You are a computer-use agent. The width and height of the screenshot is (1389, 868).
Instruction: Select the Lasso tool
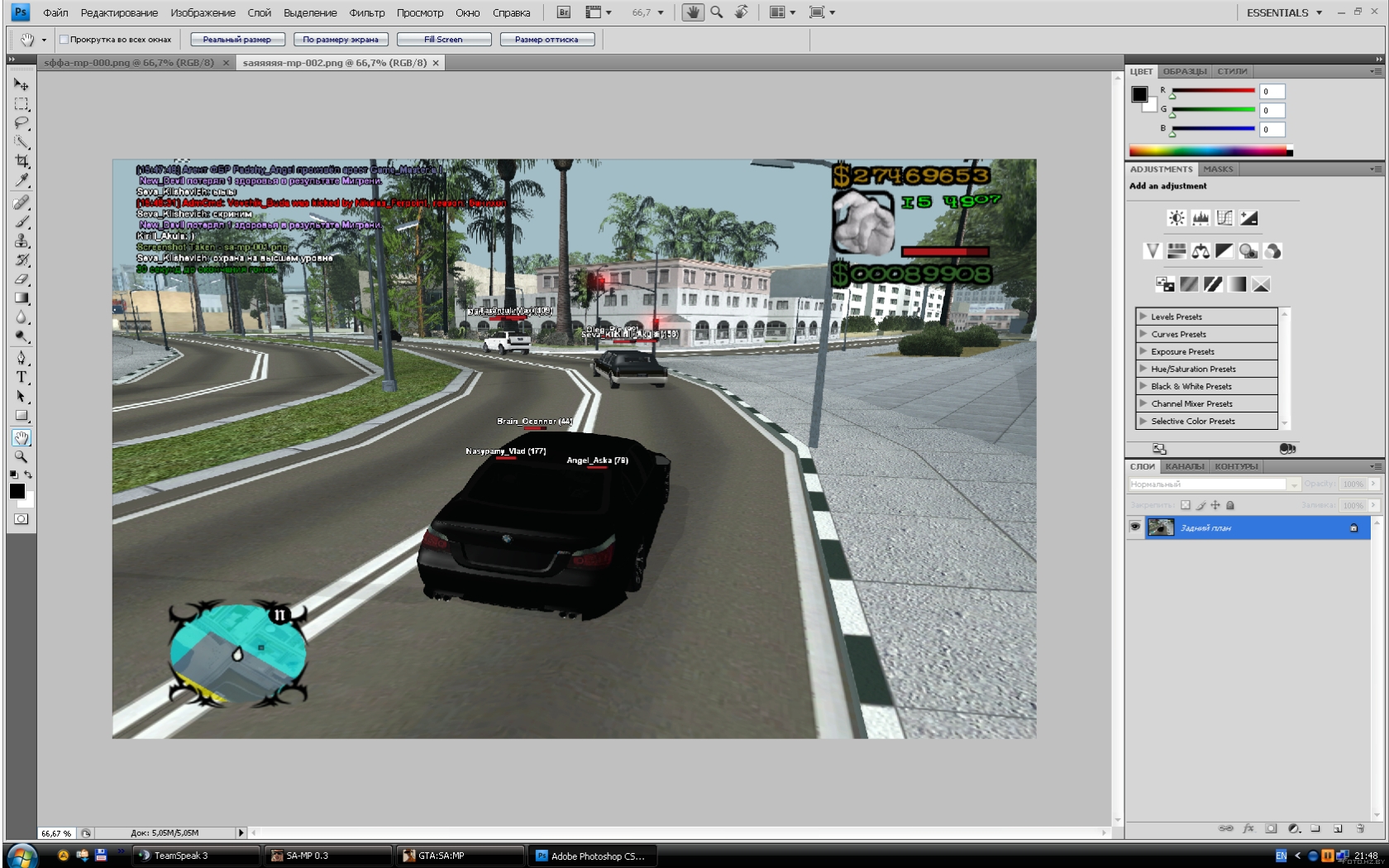21,123
